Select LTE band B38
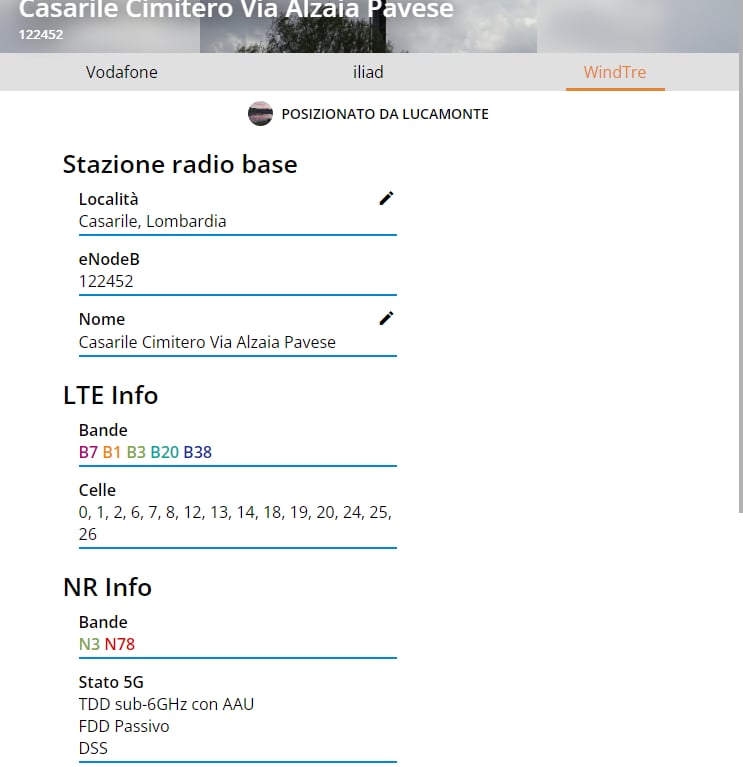743x767 pixels. 198,452
